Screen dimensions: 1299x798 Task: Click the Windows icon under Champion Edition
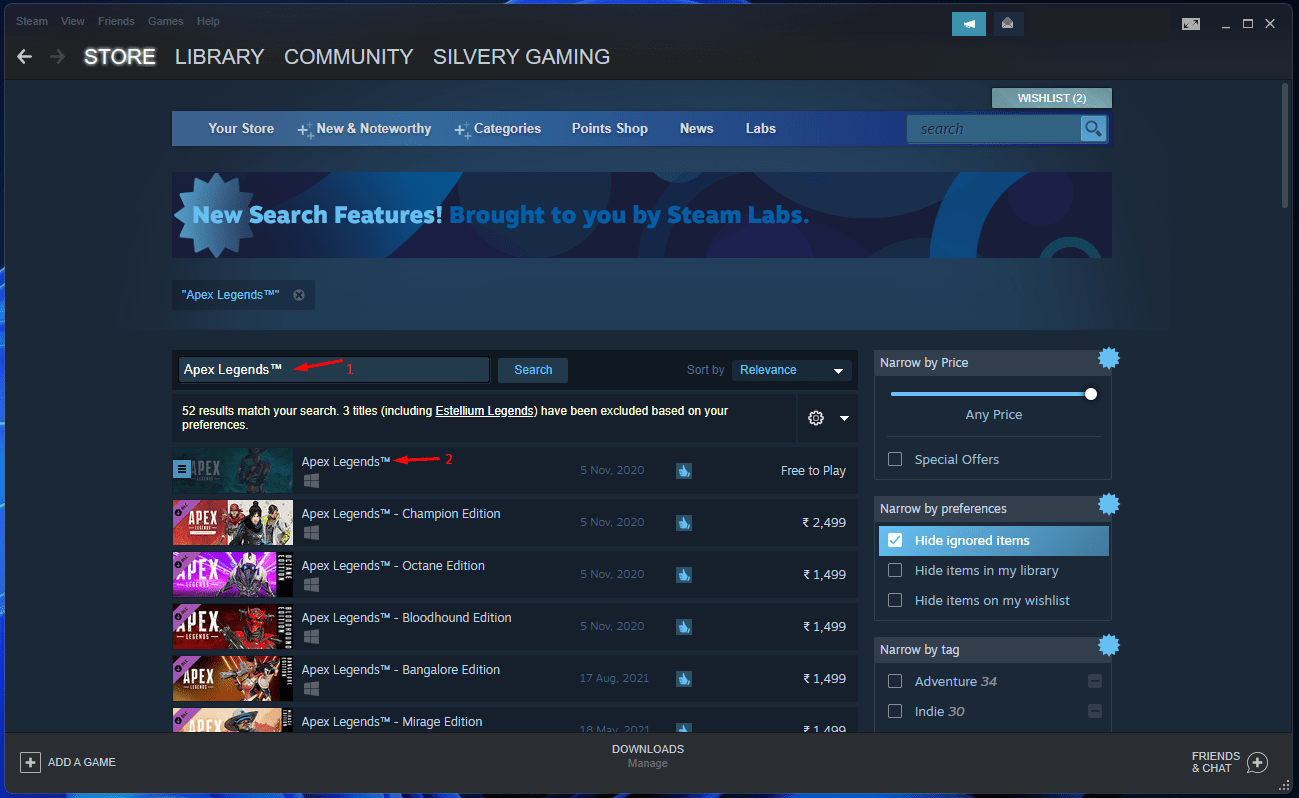311,533
